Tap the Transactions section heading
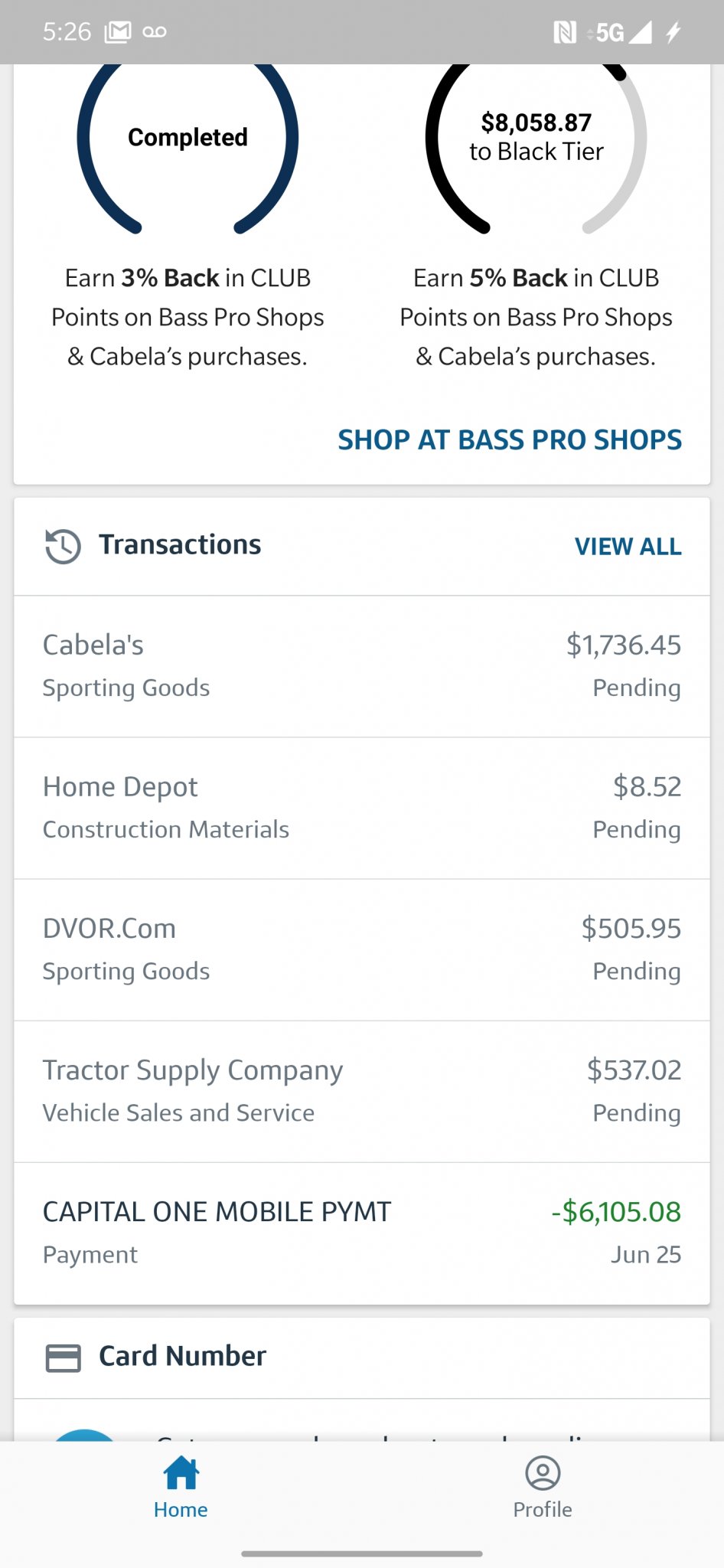This screenshot has height=1568, width=724. tap(180, 545)
